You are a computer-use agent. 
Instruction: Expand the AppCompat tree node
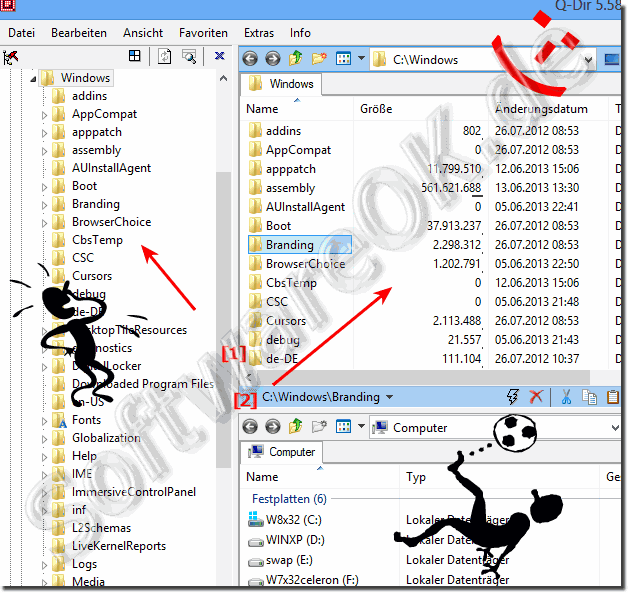point(44,115)
